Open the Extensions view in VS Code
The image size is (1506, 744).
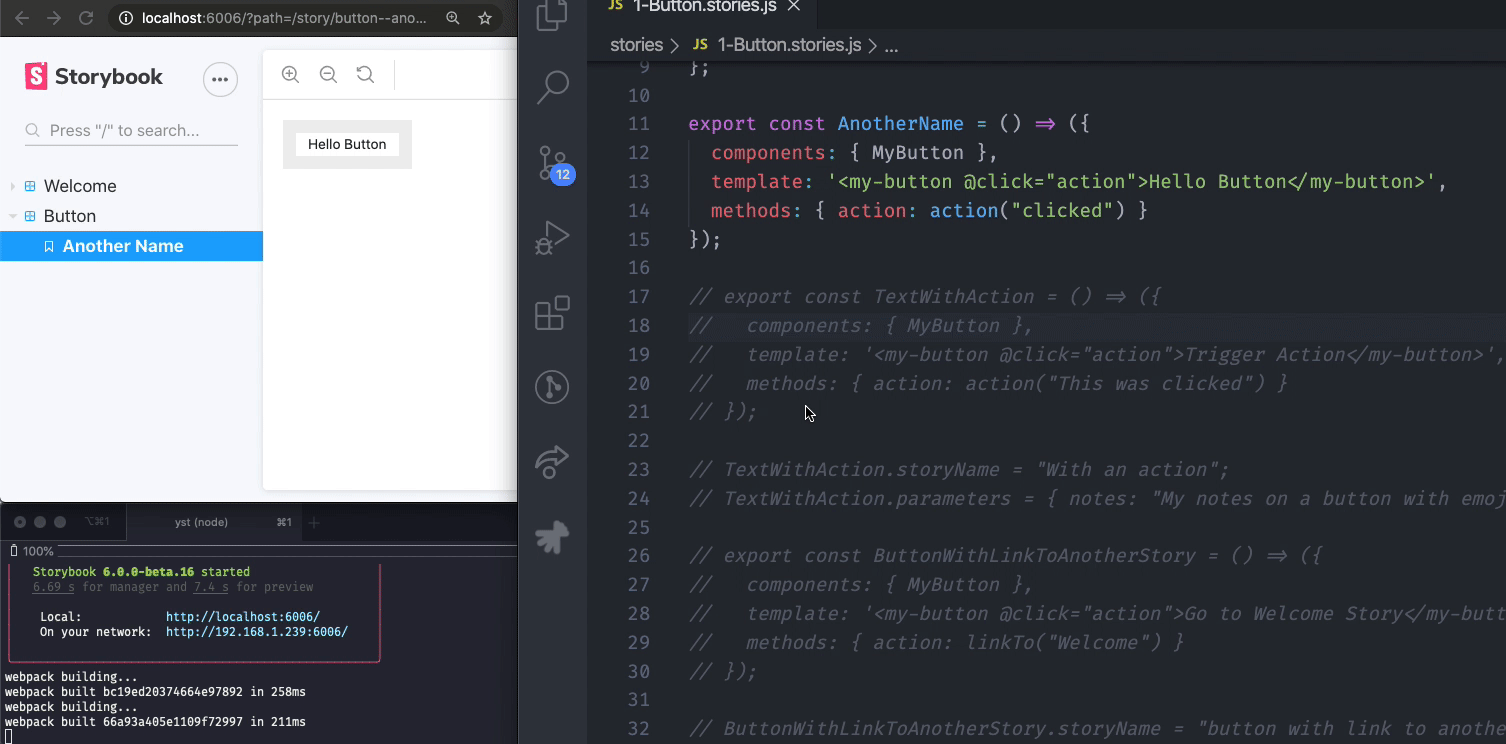click(552, 313)
